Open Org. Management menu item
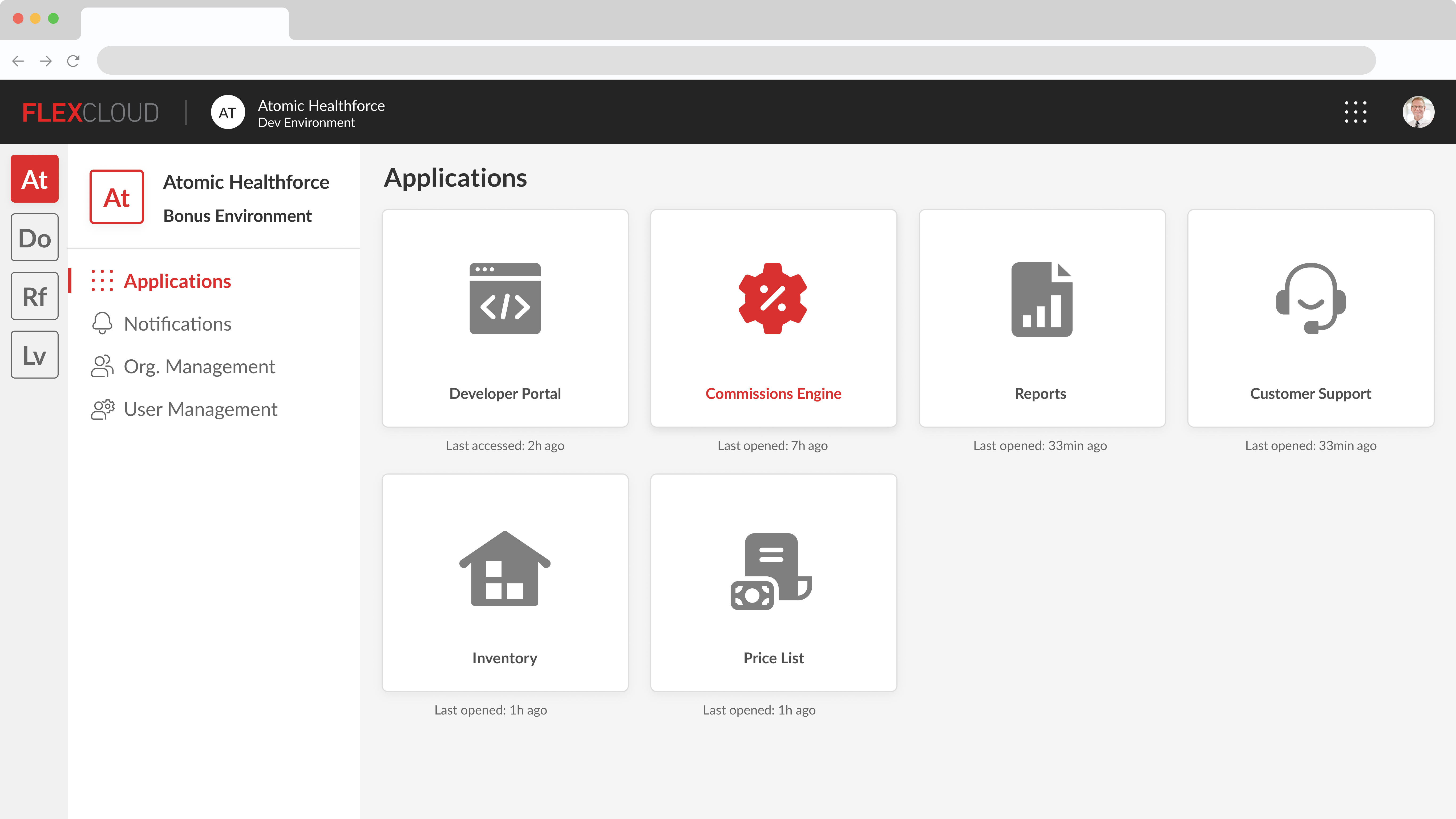The width and height of the screenshot is (1456, 819). pyautogui.click(x=199, y=367)
